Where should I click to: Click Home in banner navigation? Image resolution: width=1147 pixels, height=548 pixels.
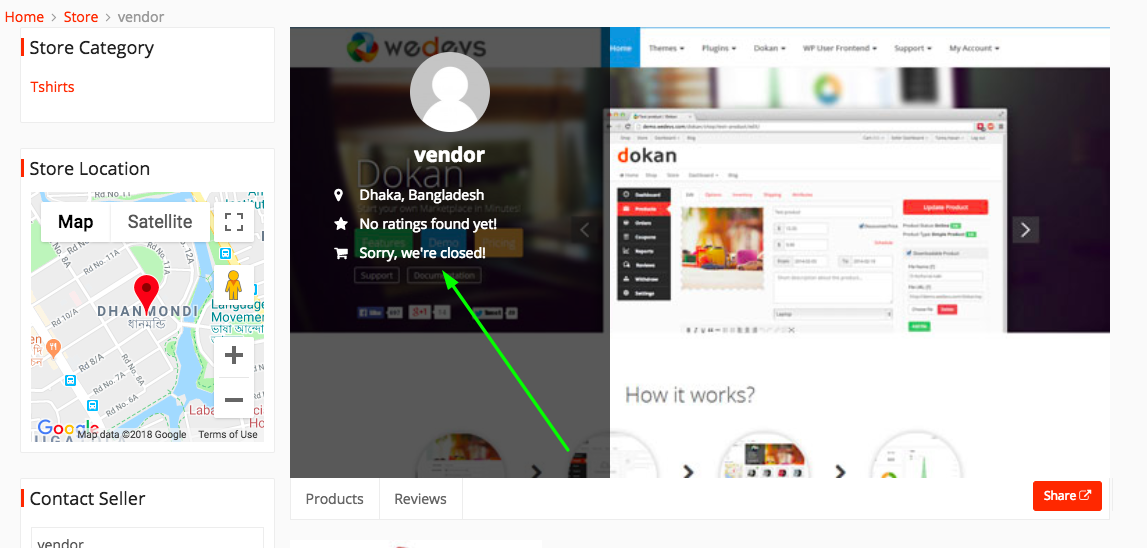click(620, 48)
